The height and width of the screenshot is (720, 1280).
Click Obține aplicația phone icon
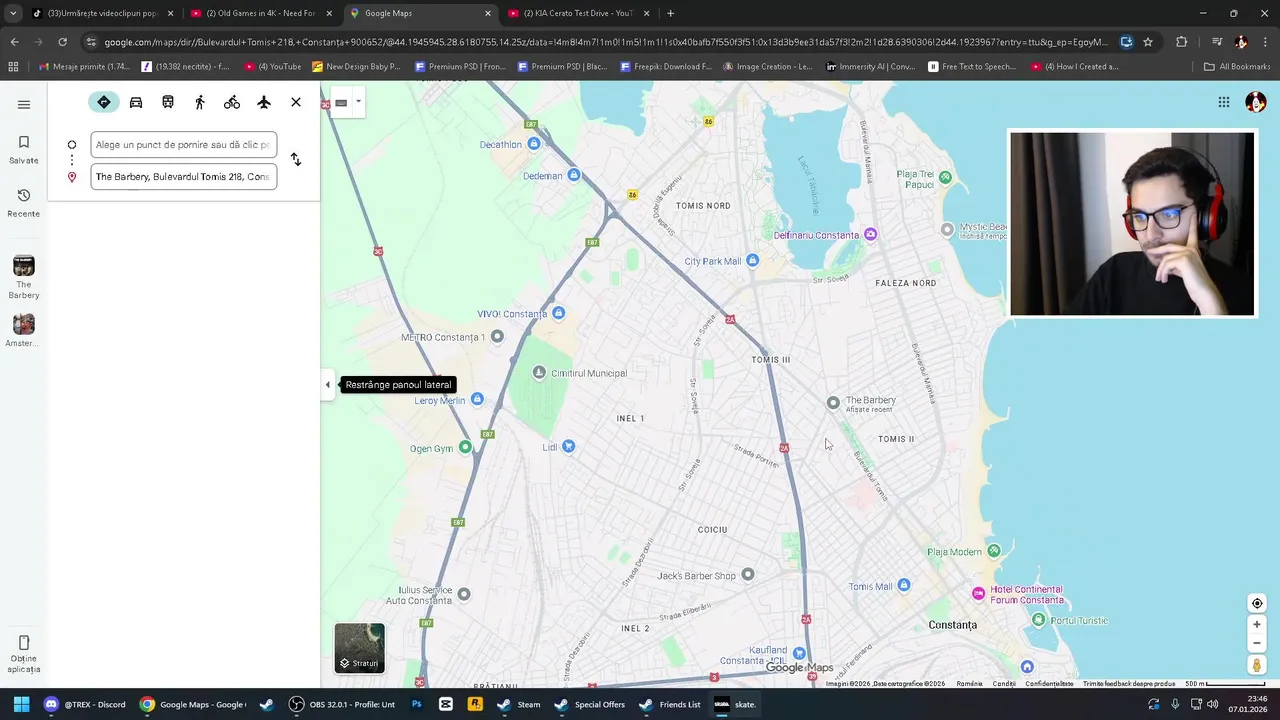click(x=24, y=642)
